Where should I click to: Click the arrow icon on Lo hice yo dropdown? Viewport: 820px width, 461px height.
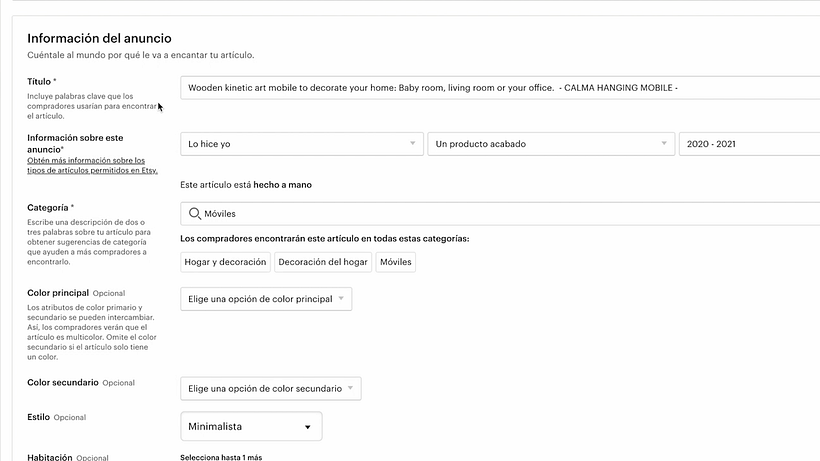point(413,143)
